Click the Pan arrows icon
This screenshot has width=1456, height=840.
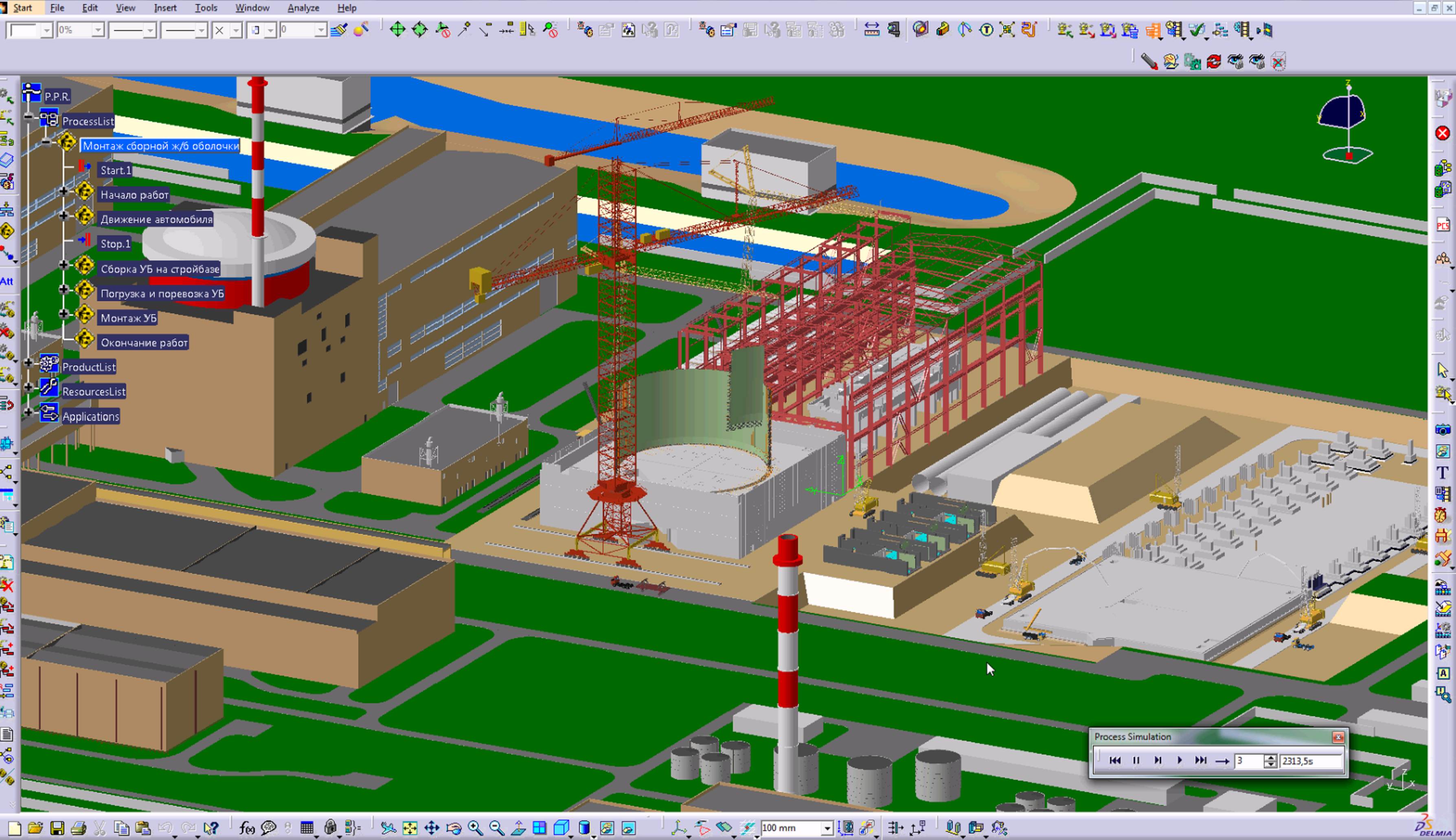(x=432, y=829)
